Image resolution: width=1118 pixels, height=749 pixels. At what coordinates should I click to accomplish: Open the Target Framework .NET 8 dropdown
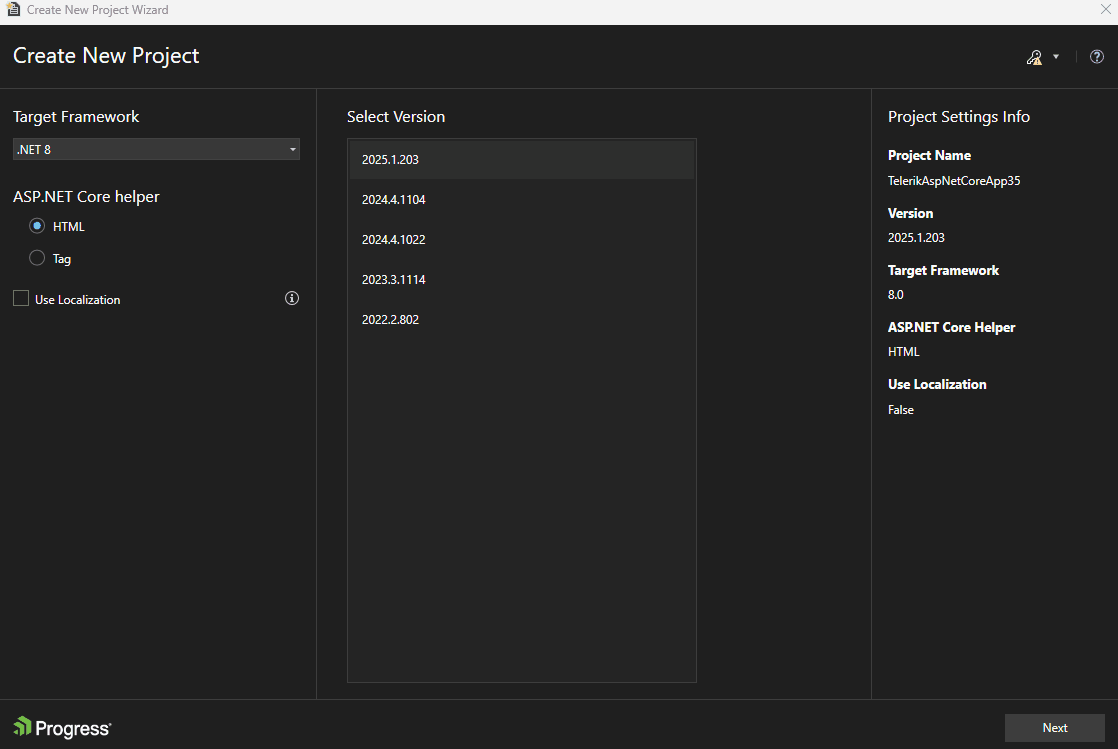click(156, 149)
